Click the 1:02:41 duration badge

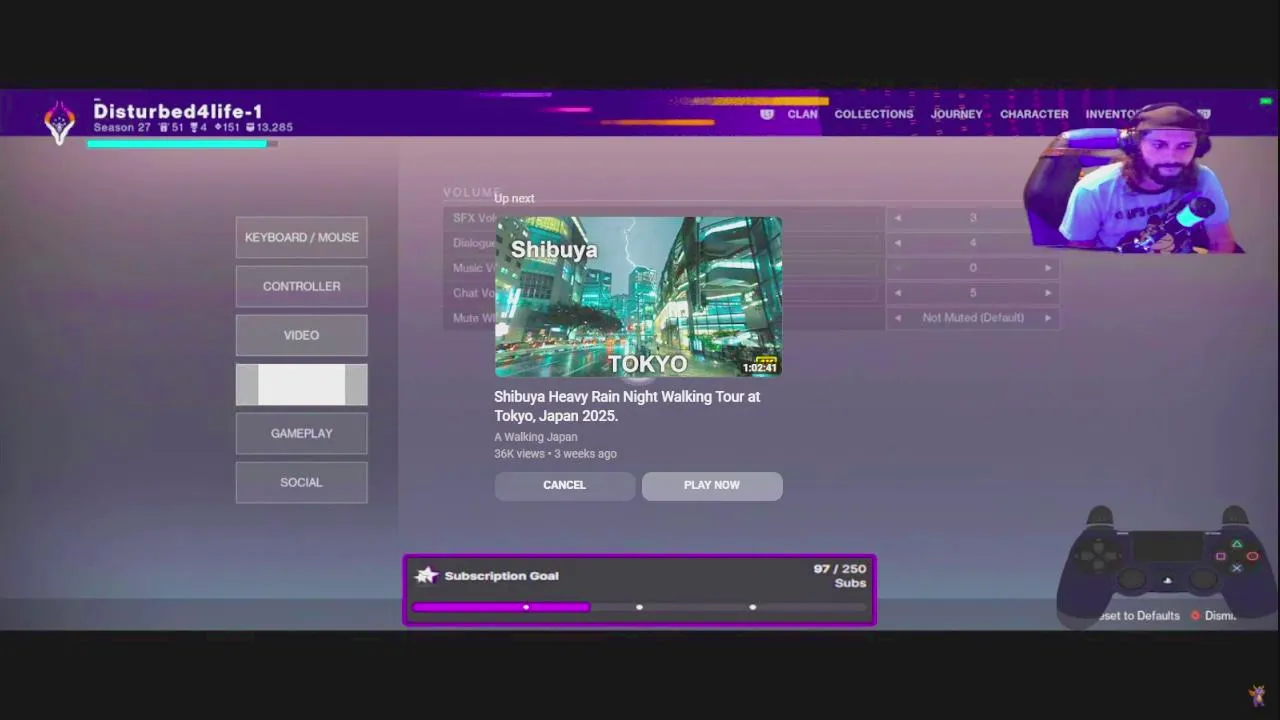(759, 368)
